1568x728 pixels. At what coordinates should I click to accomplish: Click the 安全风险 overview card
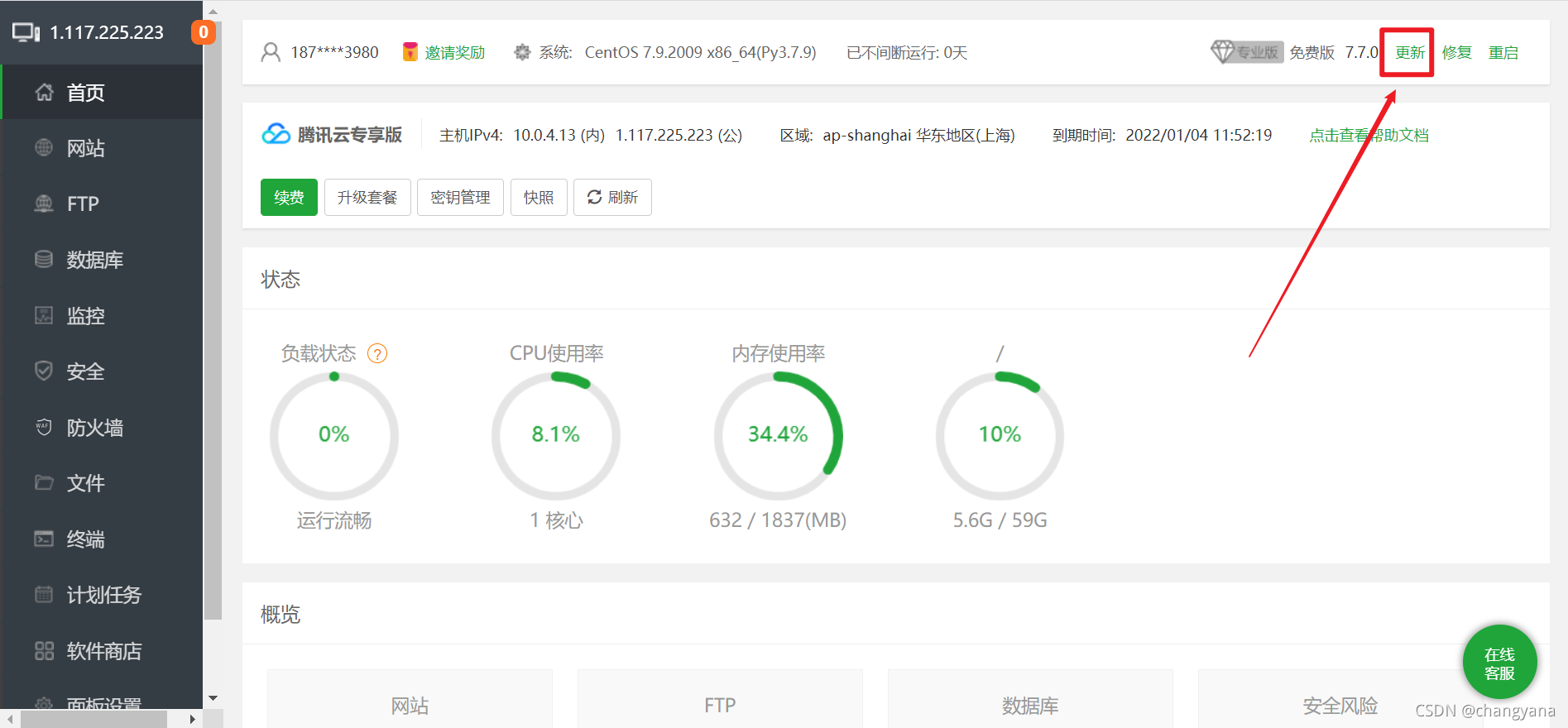pyautogui.click(x=1340, y=699)
